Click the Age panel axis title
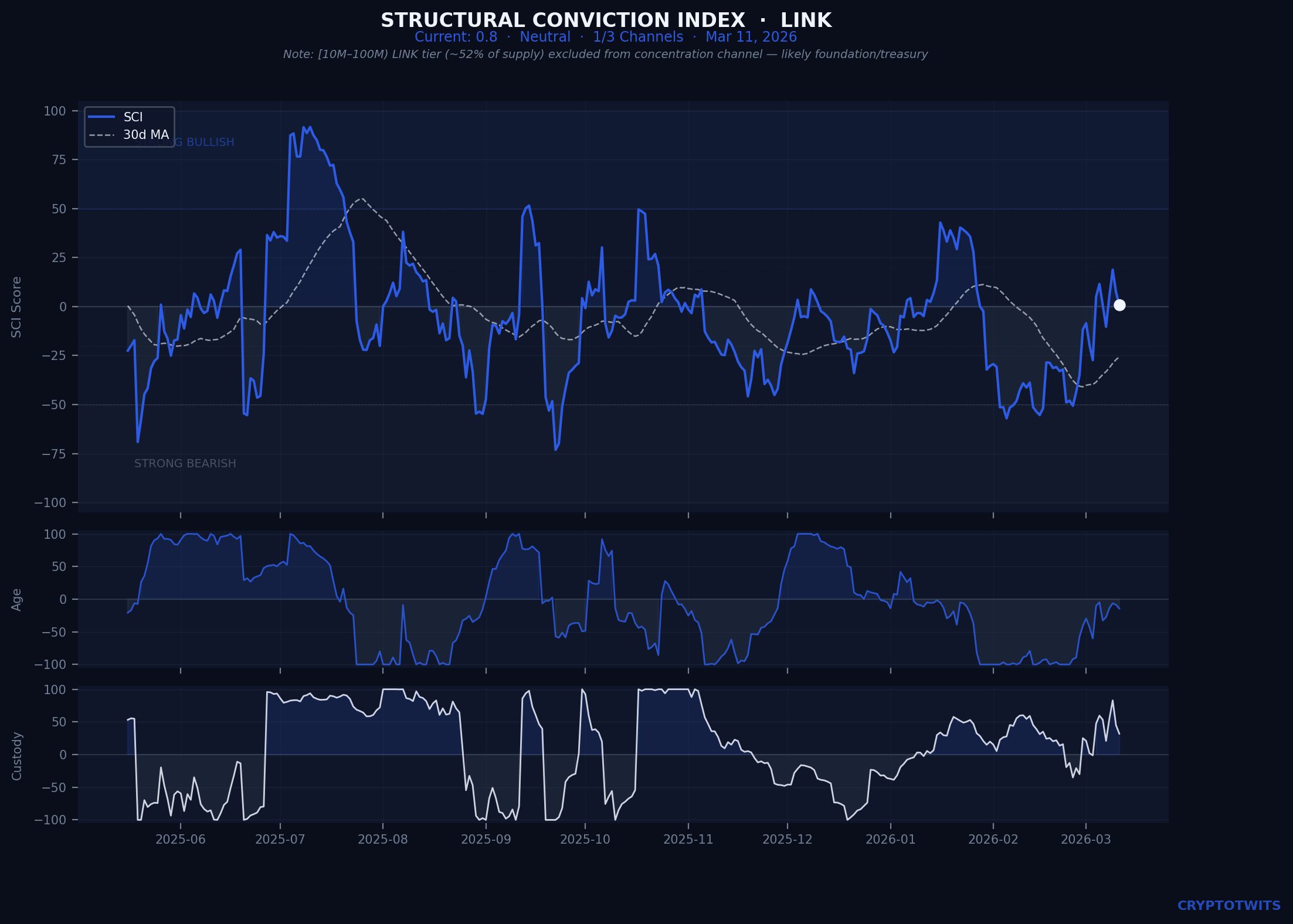Screen dimensions: 1293x924 point(16,599)
